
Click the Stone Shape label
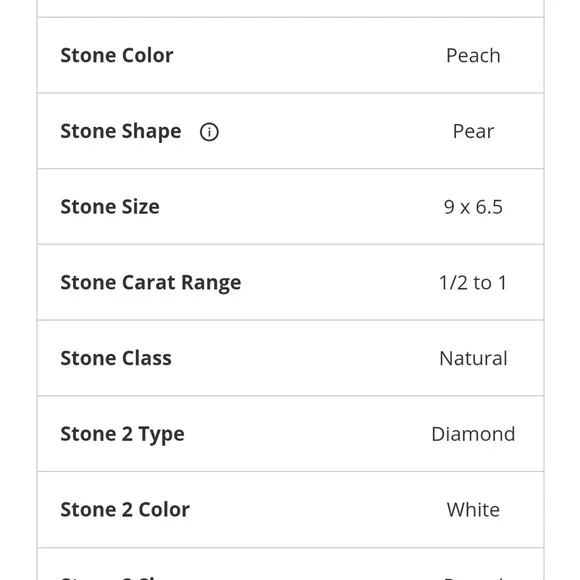coord(121,132)
